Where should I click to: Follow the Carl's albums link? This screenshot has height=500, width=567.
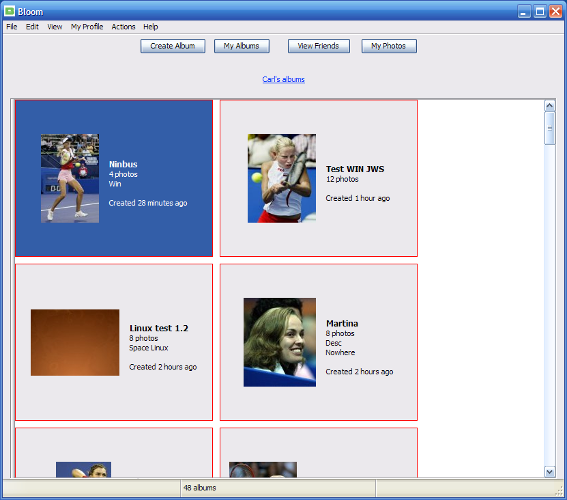(x=284, y=79)
